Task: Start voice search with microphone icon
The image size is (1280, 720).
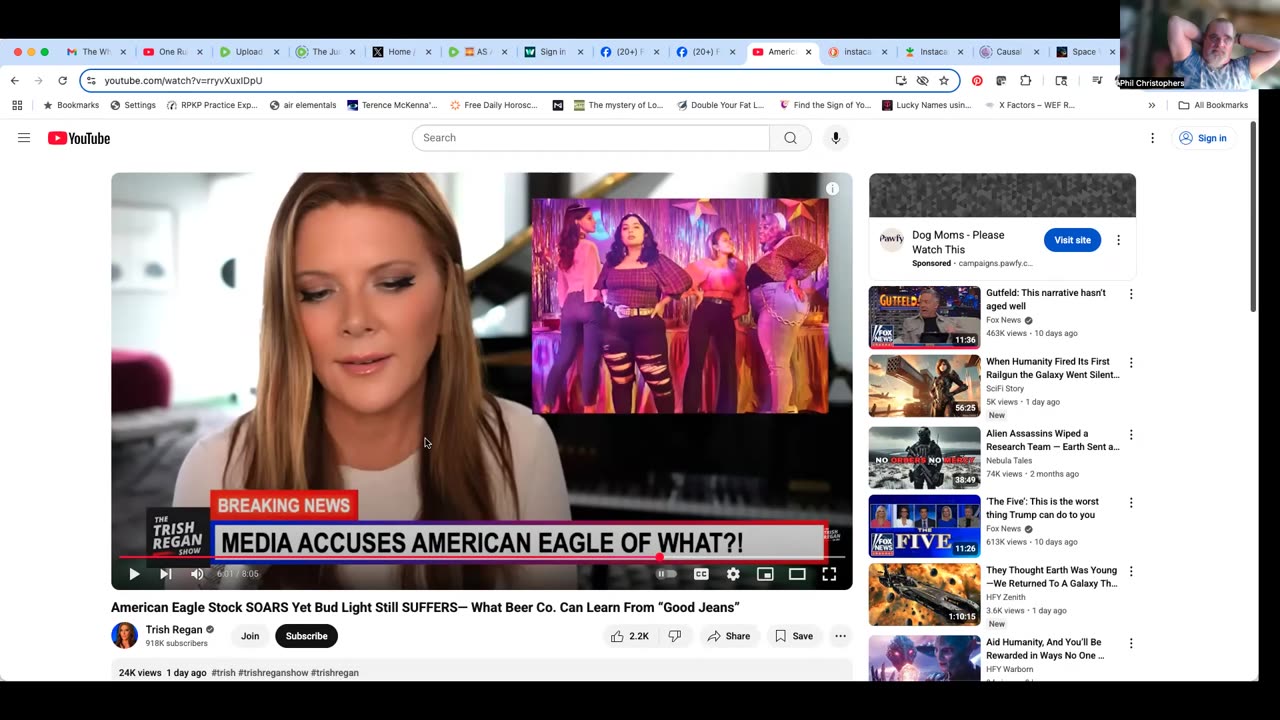Action: pos(836,138)
